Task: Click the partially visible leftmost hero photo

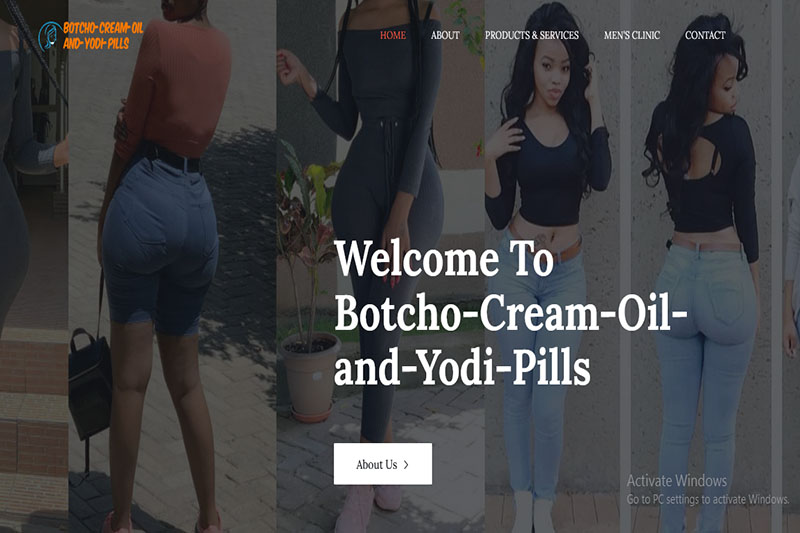Action: pos(34,266)
